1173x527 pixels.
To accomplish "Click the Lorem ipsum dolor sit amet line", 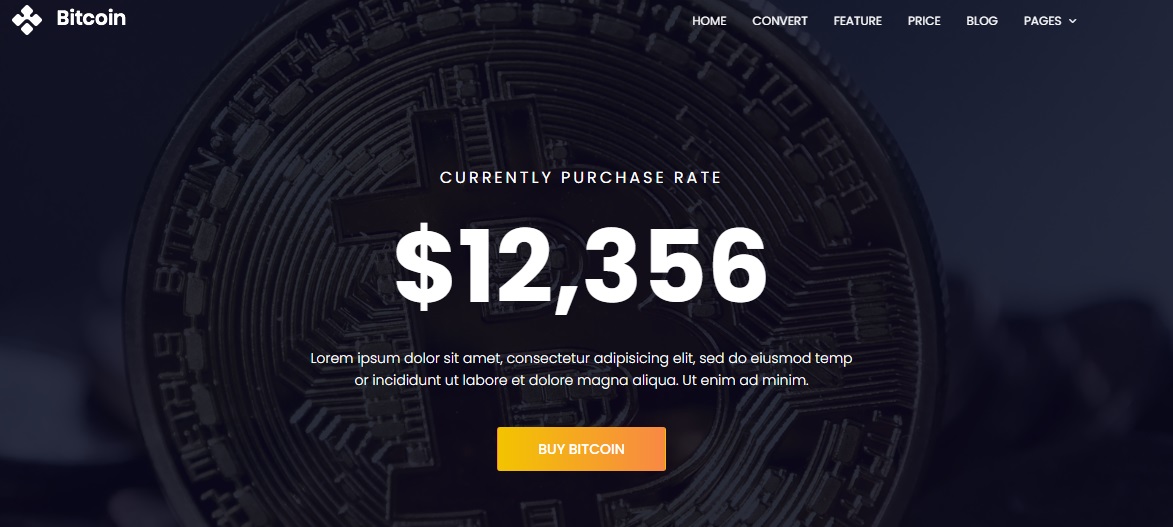I will point(581,359).
